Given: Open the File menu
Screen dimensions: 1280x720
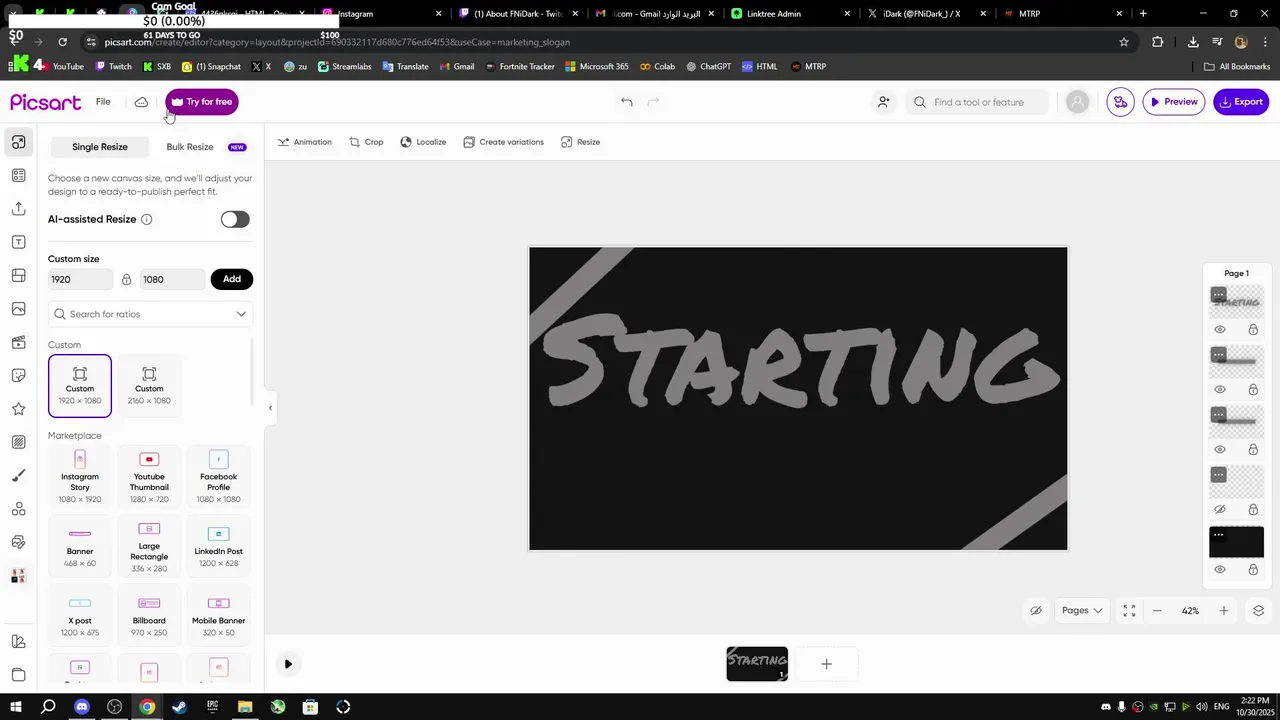Looking at the screenshot, I should pos(103,102).
